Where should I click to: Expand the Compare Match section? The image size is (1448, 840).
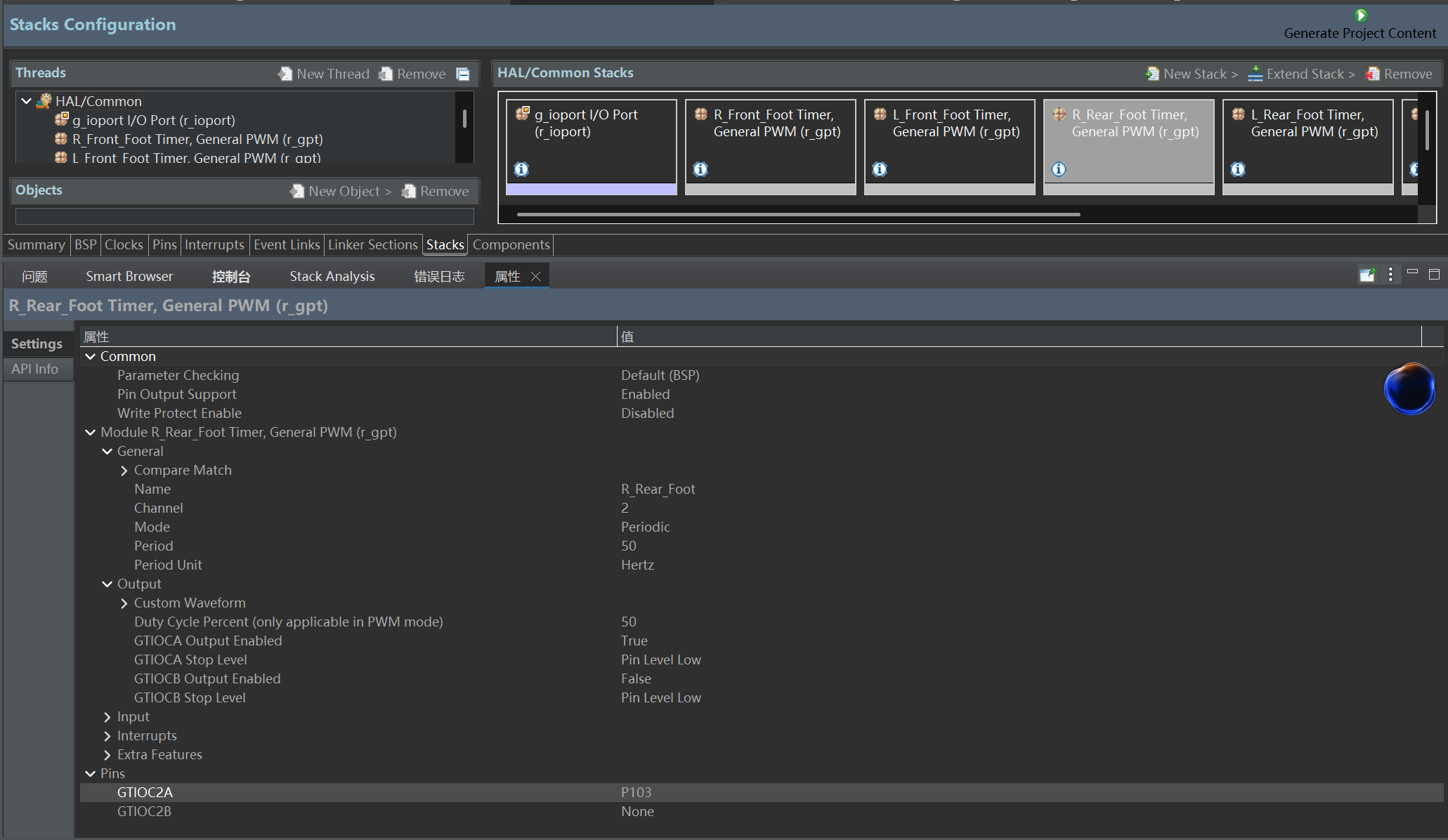124,471
